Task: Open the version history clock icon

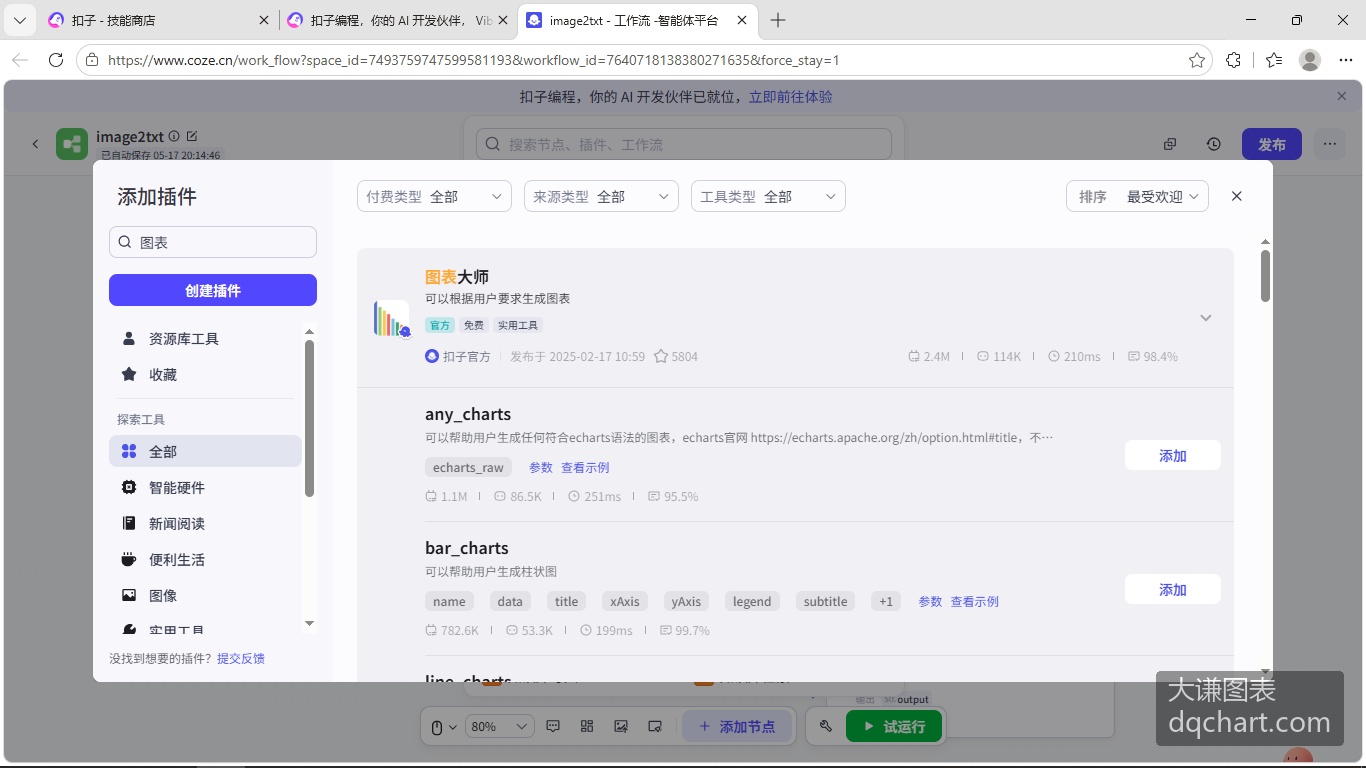Action: click(1213, 144)
